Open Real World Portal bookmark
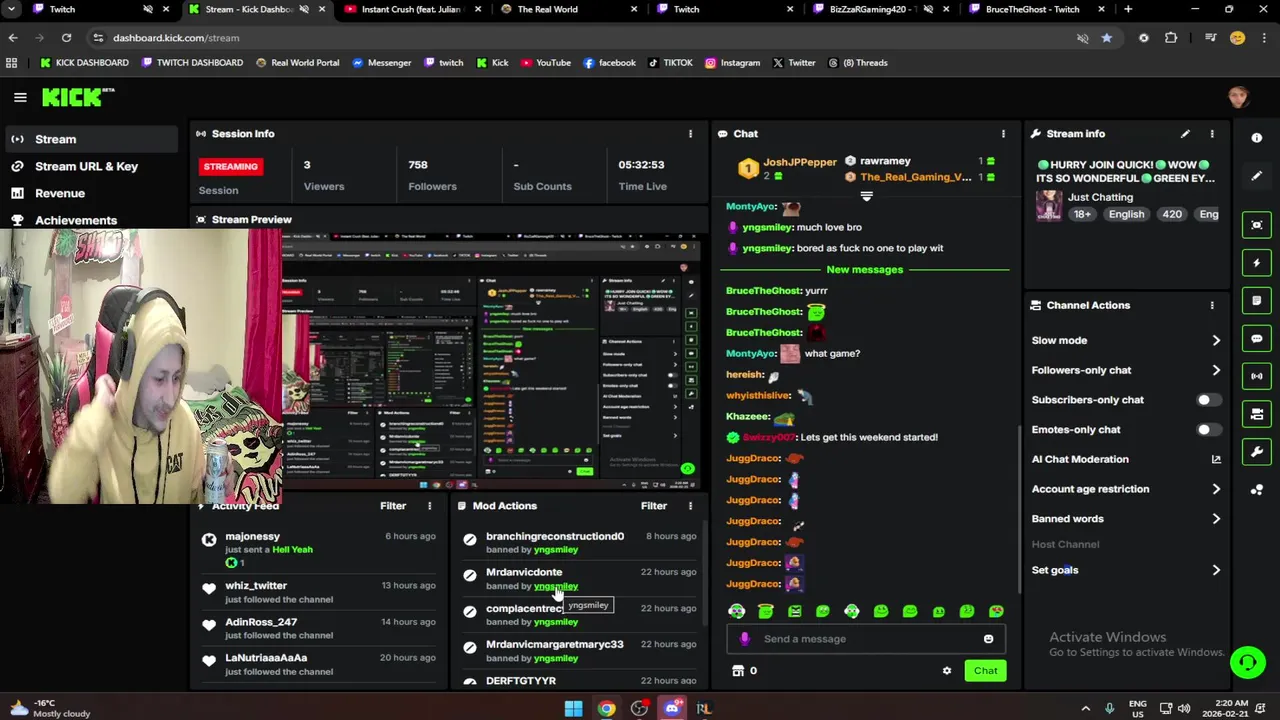Image resolution: width=1280 pixels, height=720 pixels. pyautogui.click(x=297, y=63)
